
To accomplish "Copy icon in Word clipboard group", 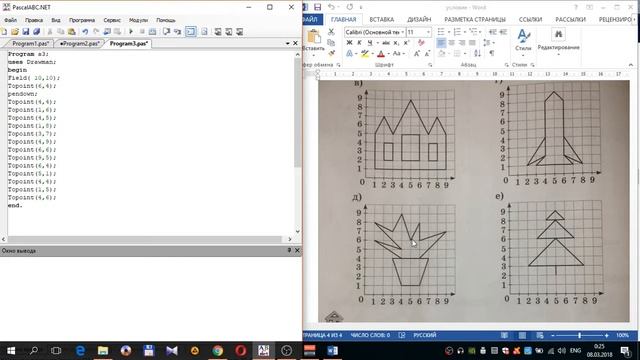I will (331, 42).
